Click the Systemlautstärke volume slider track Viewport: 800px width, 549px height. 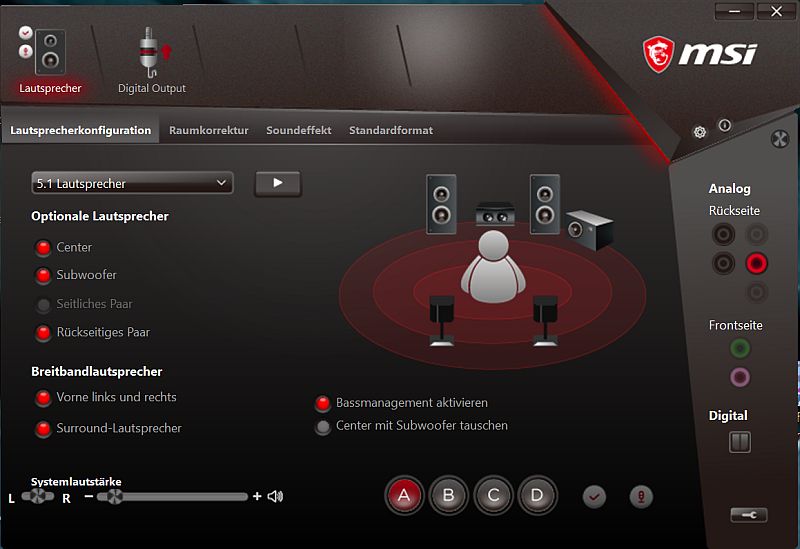172,496
